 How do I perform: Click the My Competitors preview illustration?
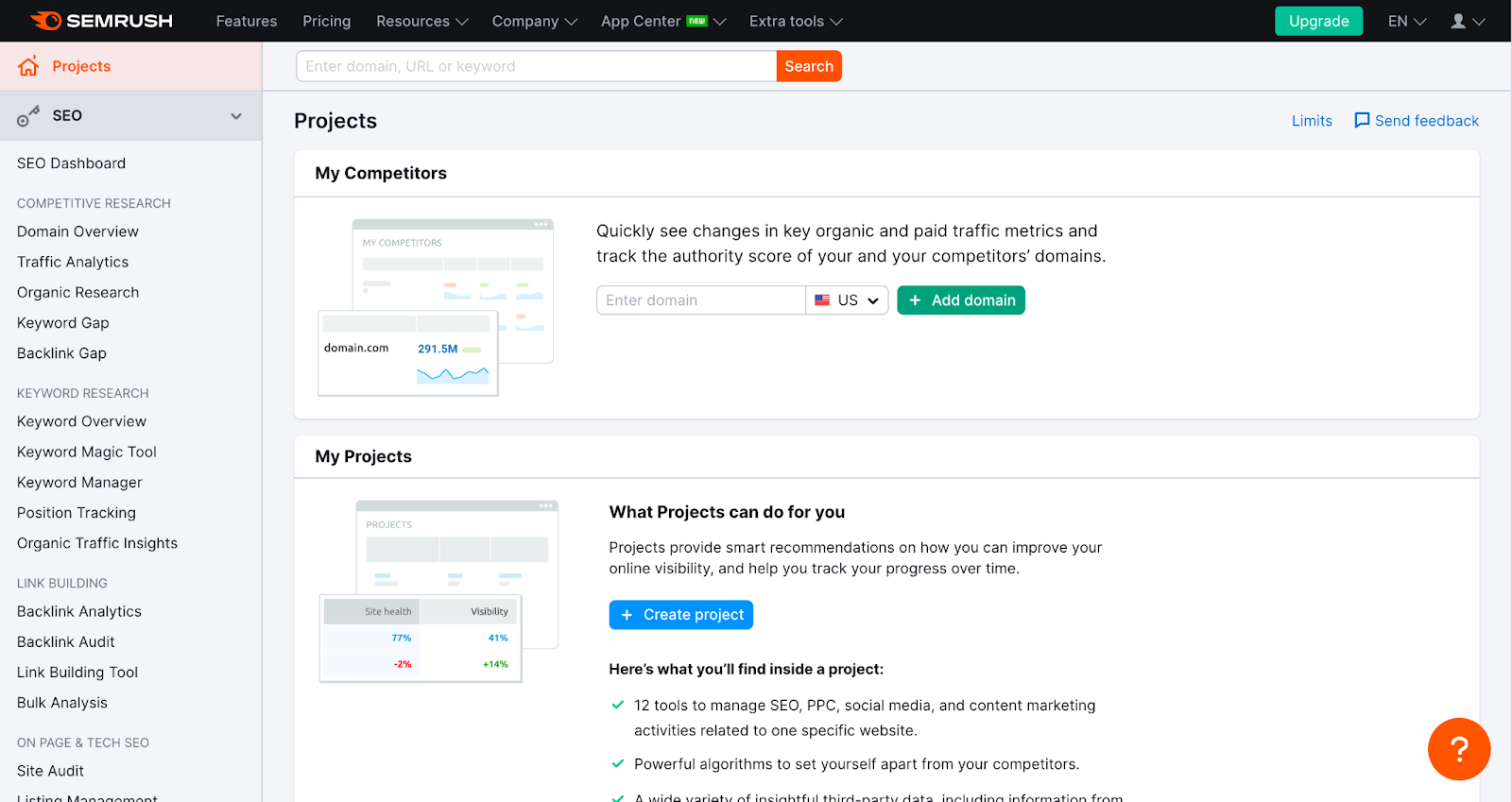pyautogui.click(x=436, y=308)
